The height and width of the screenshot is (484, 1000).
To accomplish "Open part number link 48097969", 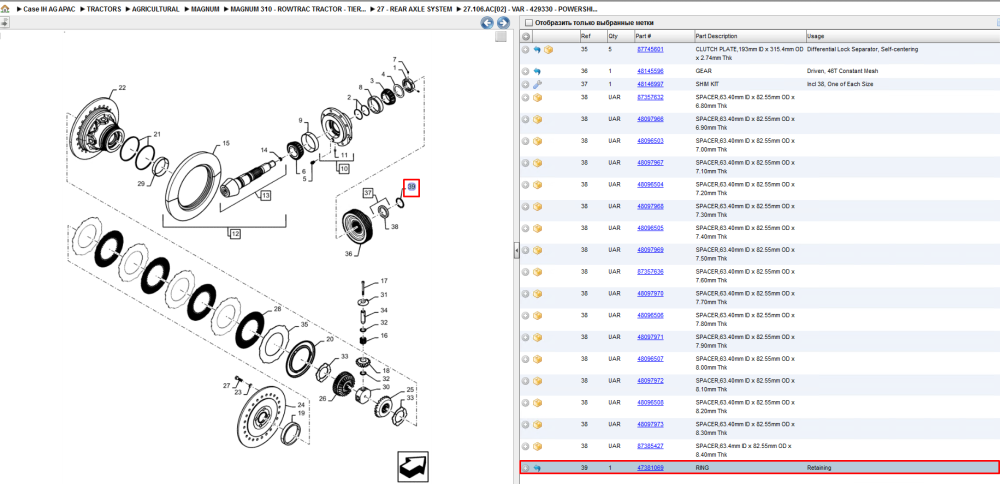I will coord(650,250).
